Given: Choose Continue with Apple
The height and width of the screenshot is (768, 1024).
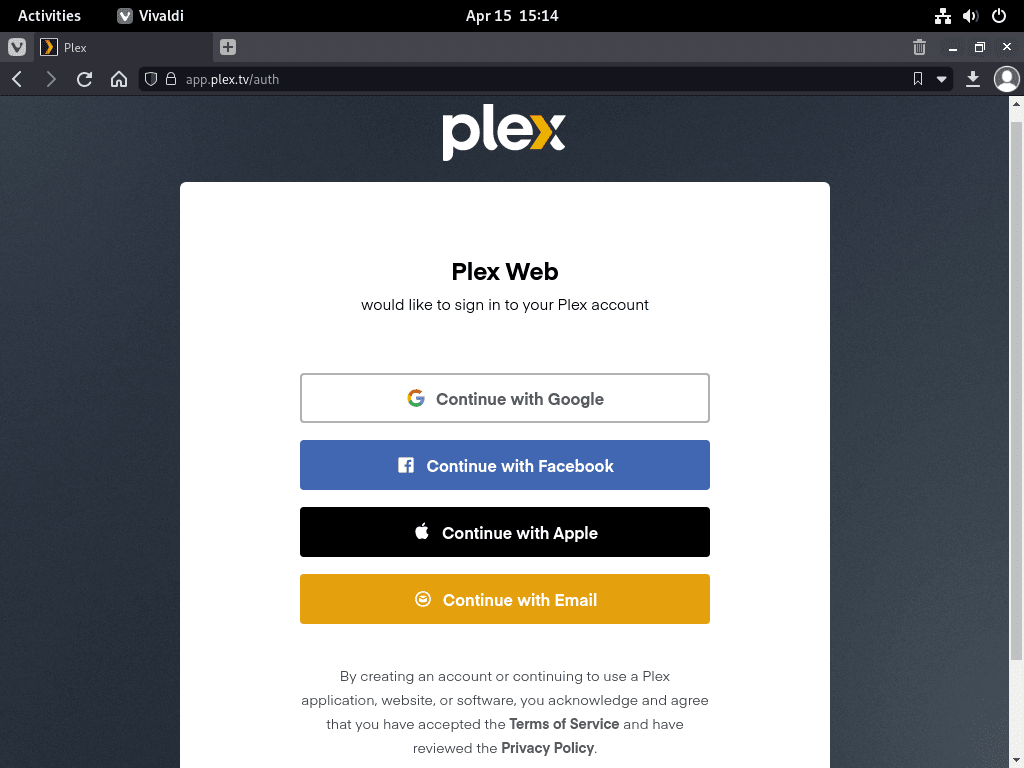Looking at the screenshot, I should click(505, 532).
